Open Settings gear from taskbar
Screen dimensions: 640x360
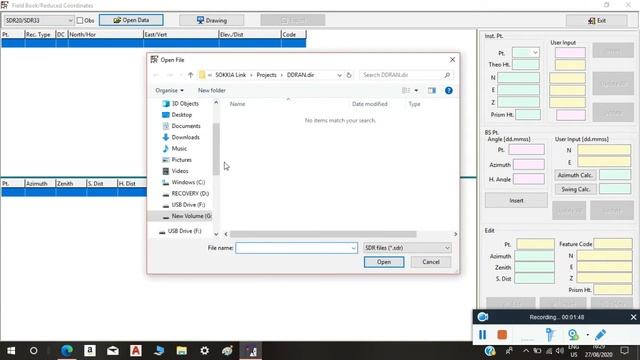[x=204, y=351]
